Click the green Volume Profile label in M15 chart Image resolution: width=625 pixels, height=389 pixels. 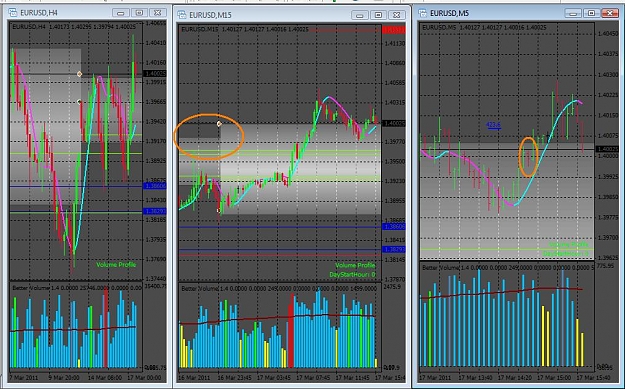pos(355,265)
